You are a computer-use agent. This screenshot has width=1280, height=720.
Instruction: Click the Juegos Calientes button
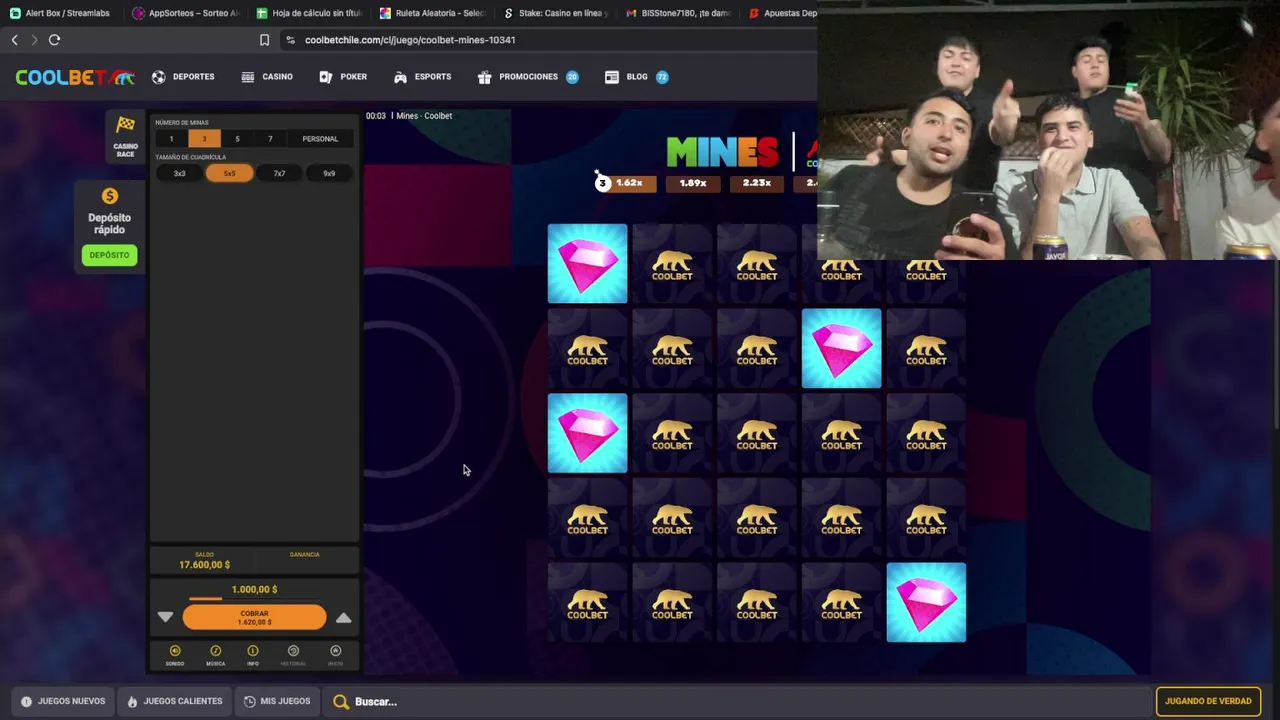pyautogui.click(x=175, y=702)
